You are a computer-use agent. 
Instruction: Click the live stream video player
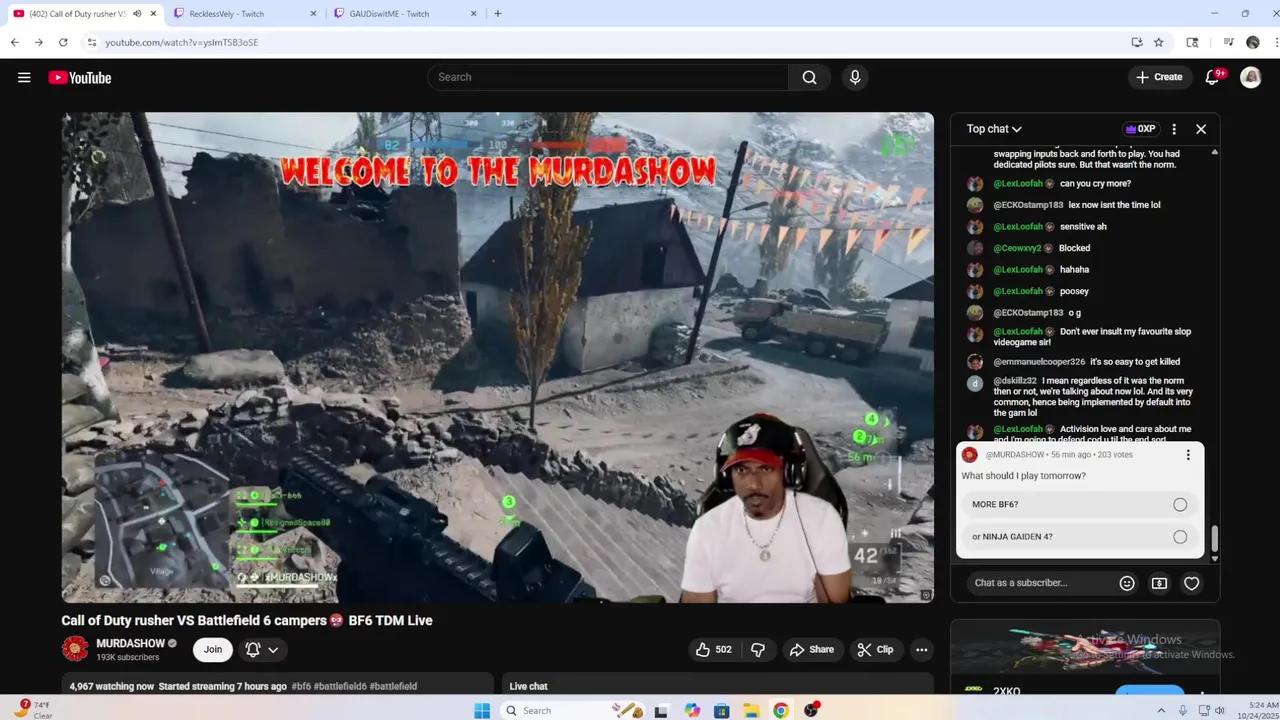point(498,357)
